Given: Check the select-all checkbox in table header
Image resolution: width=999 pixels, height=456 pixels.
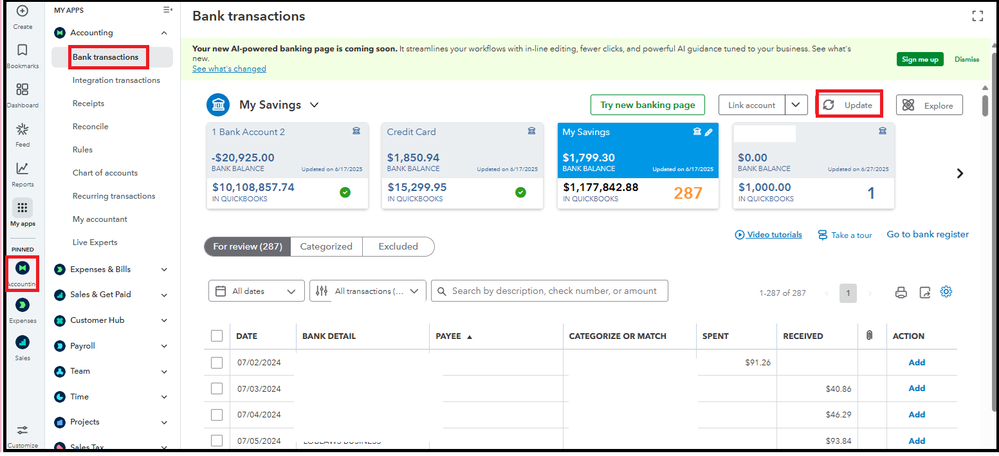Looking at the screenshot, I should click(217, 336).
